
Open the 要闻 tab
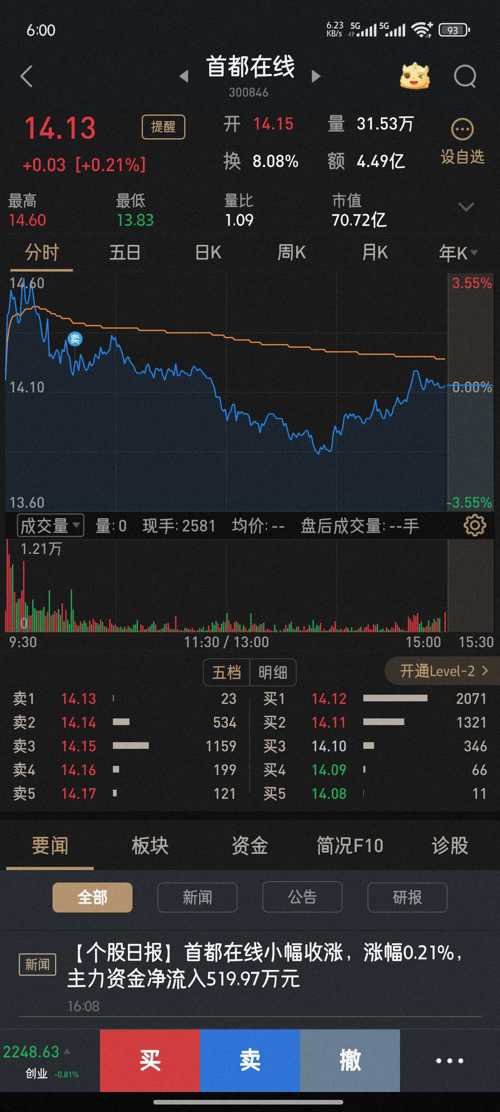50,845
